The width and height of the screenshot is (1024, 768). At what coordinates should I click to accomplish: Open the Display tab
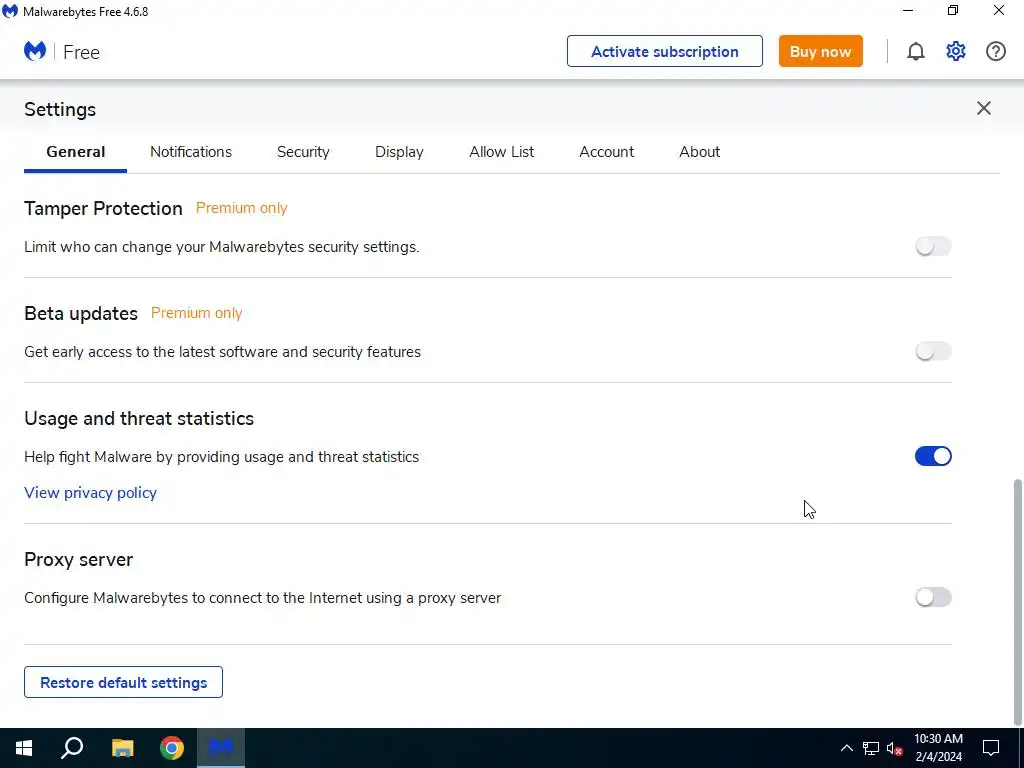(x=399, y=152)
